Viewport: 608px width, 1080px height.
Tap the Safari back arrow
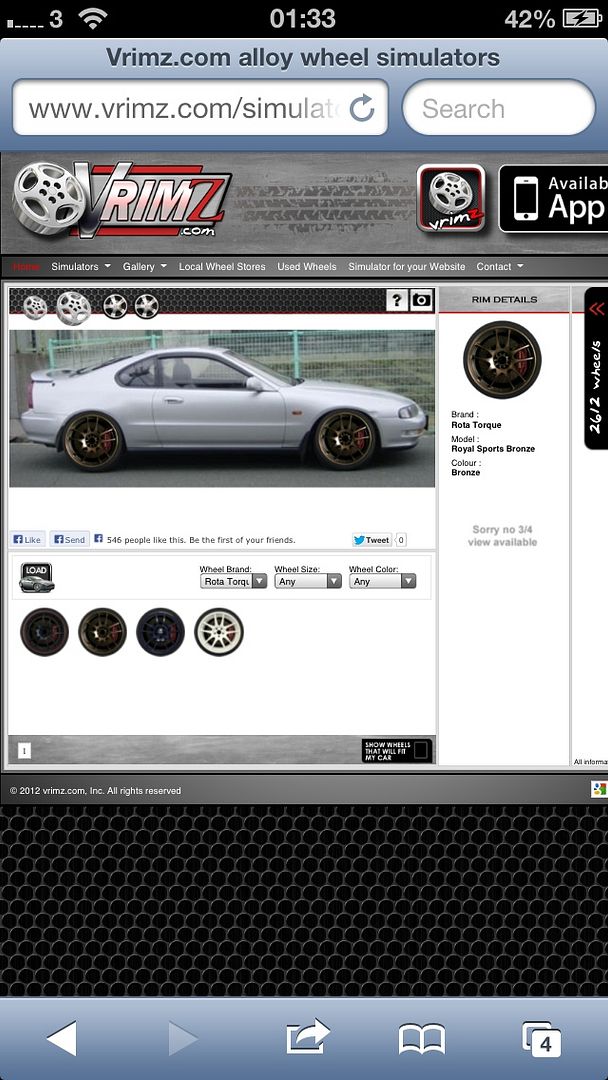61,1038
